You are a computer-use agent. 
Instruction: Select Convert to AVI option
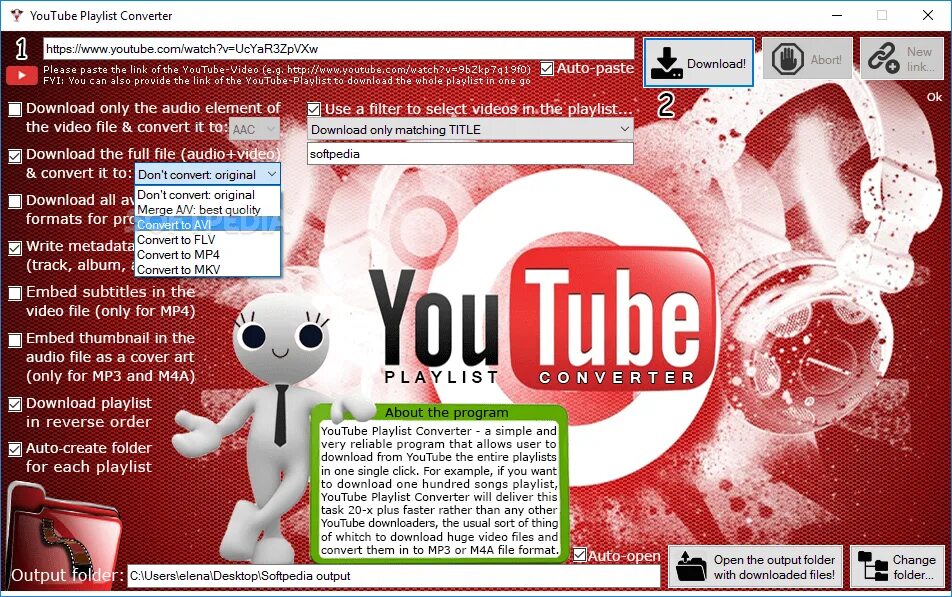pos(208,225)
